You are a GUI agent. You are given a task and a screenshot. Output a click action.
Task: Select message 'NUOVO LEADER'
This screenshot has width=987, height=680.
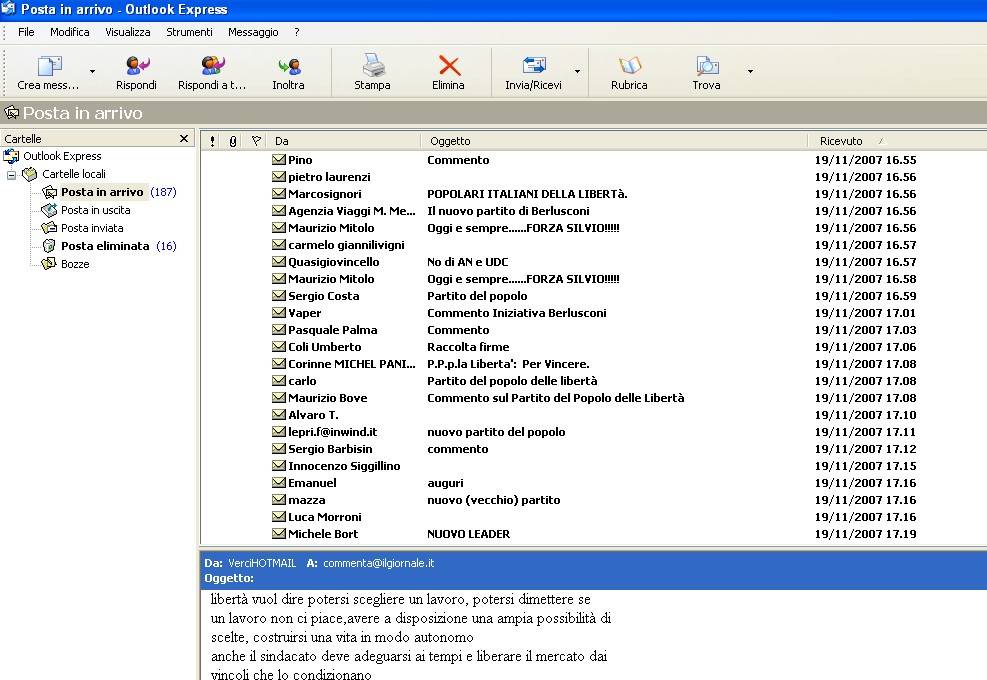tap(594, 534)
